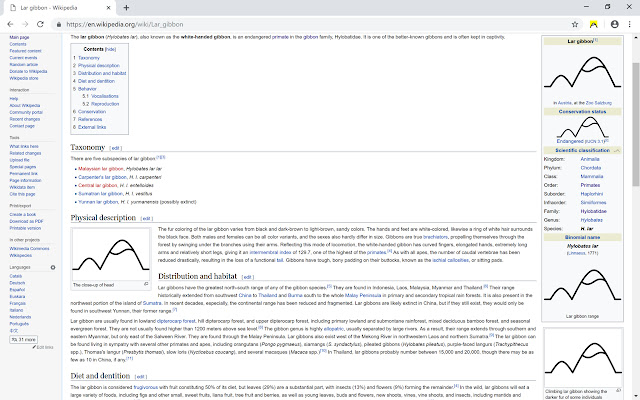Open Recent changes in sidebar

(25, 119)
